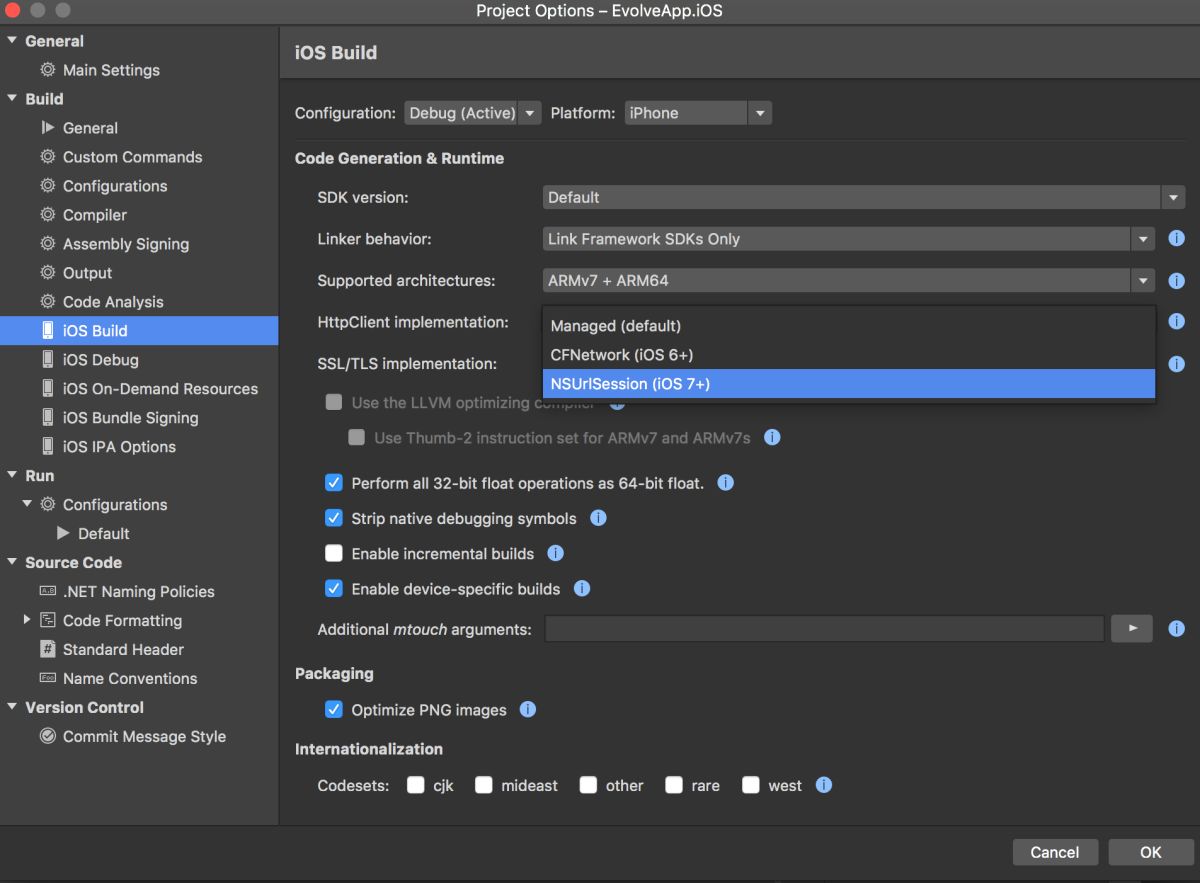
Task: Click the Additional mtouch arguments text field
Action: point(824,628)
